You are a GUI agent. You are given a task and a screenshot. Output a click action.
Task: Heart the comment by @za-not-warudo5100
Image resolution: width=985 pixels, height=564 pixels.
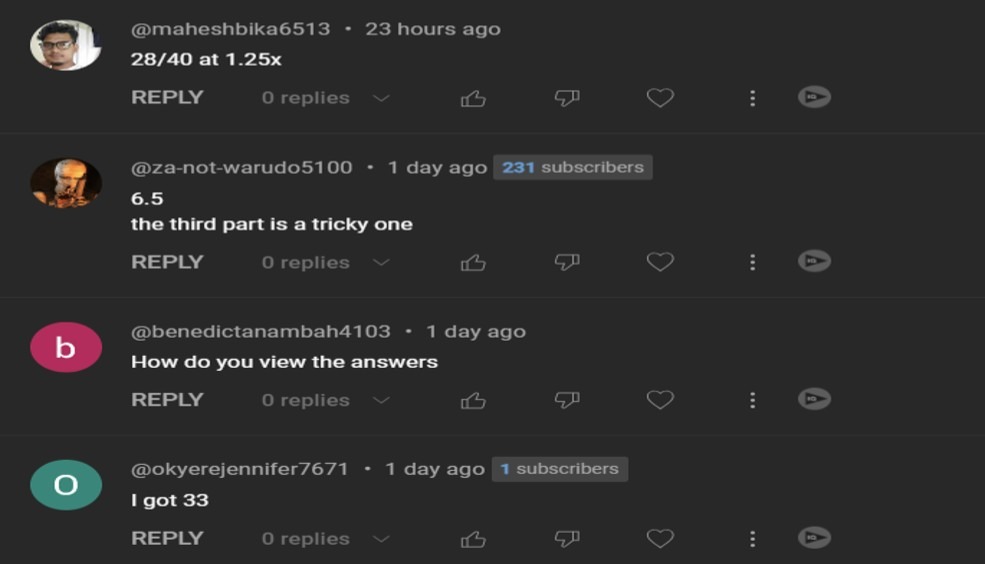pos(660,262)
